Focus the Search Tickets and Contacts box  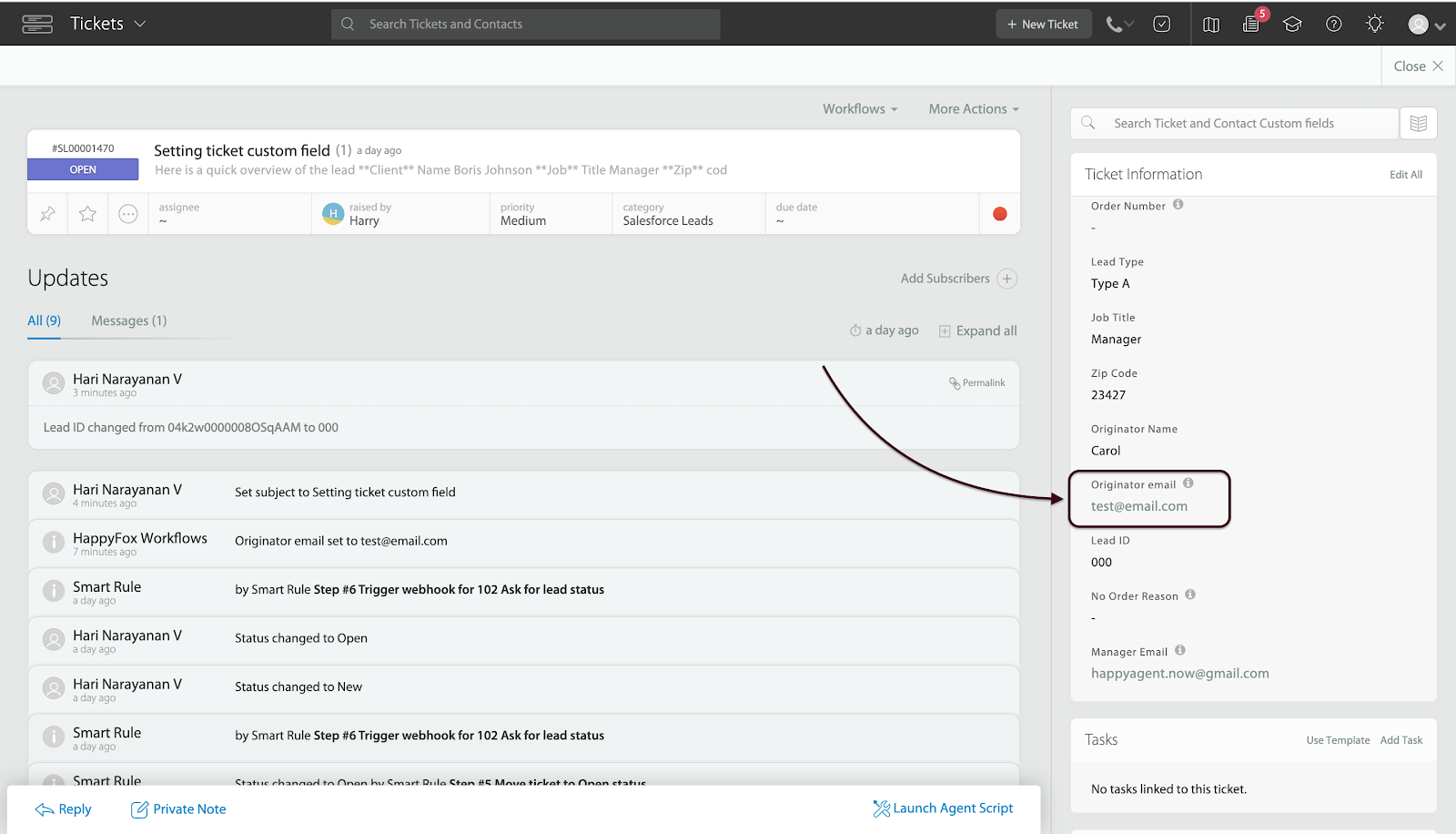point(526,25)
